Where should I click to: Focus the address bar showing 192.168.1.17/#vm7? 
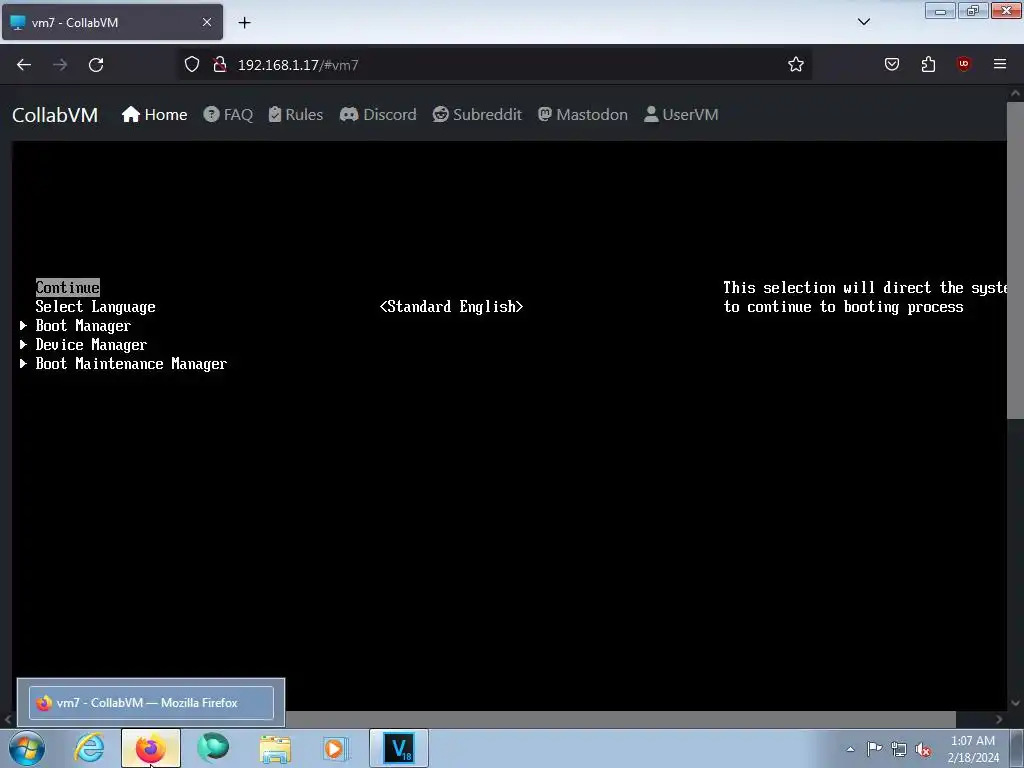pyautogui.click(x=496, y=65)
